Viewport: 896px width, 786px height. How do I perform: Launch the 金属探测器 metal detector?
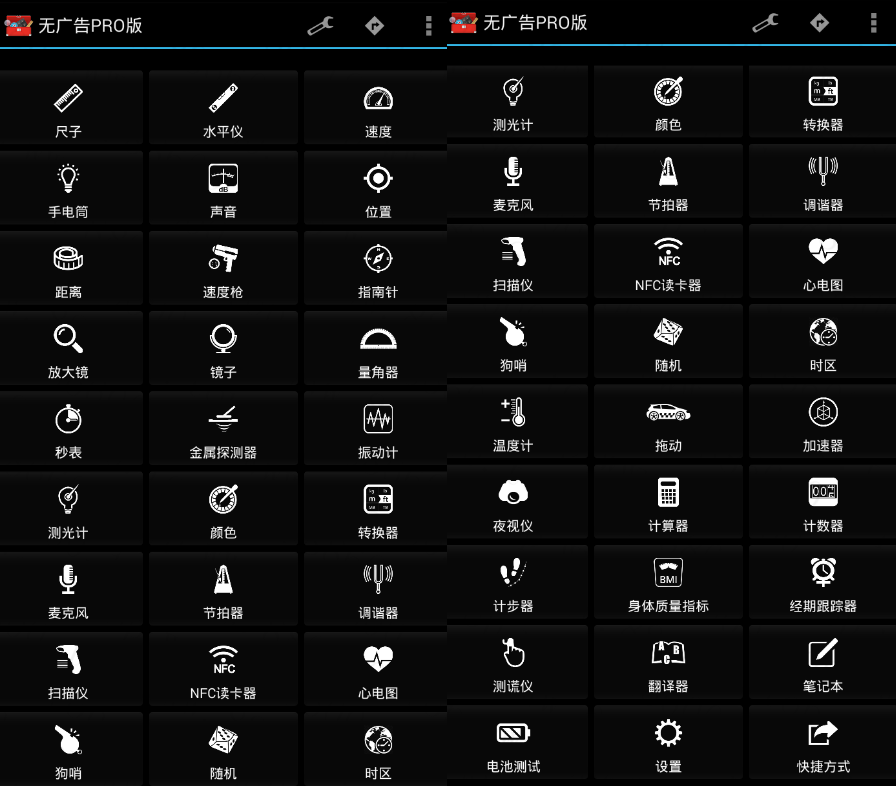point(223,428)
